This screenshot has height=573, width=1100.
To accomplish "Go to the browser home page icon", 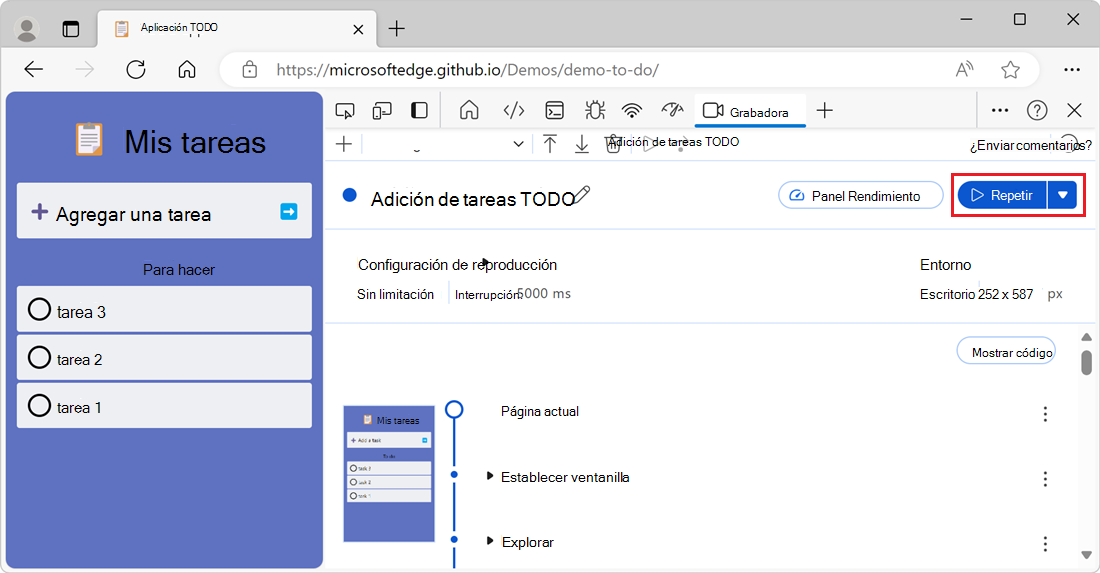I will tap(187, 69).
